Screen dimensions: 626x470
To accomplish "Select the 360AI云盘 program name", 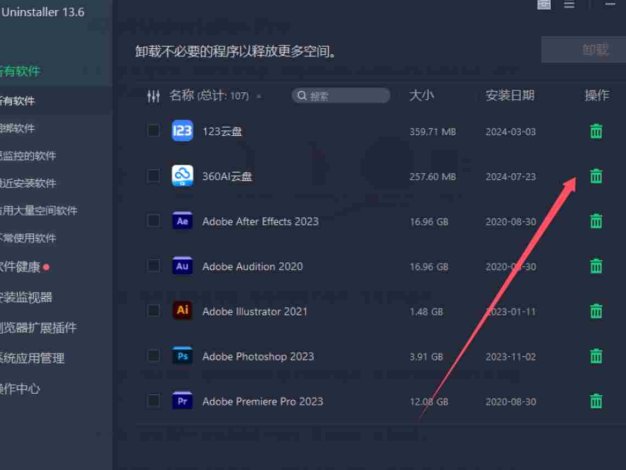I will point(227,176).
